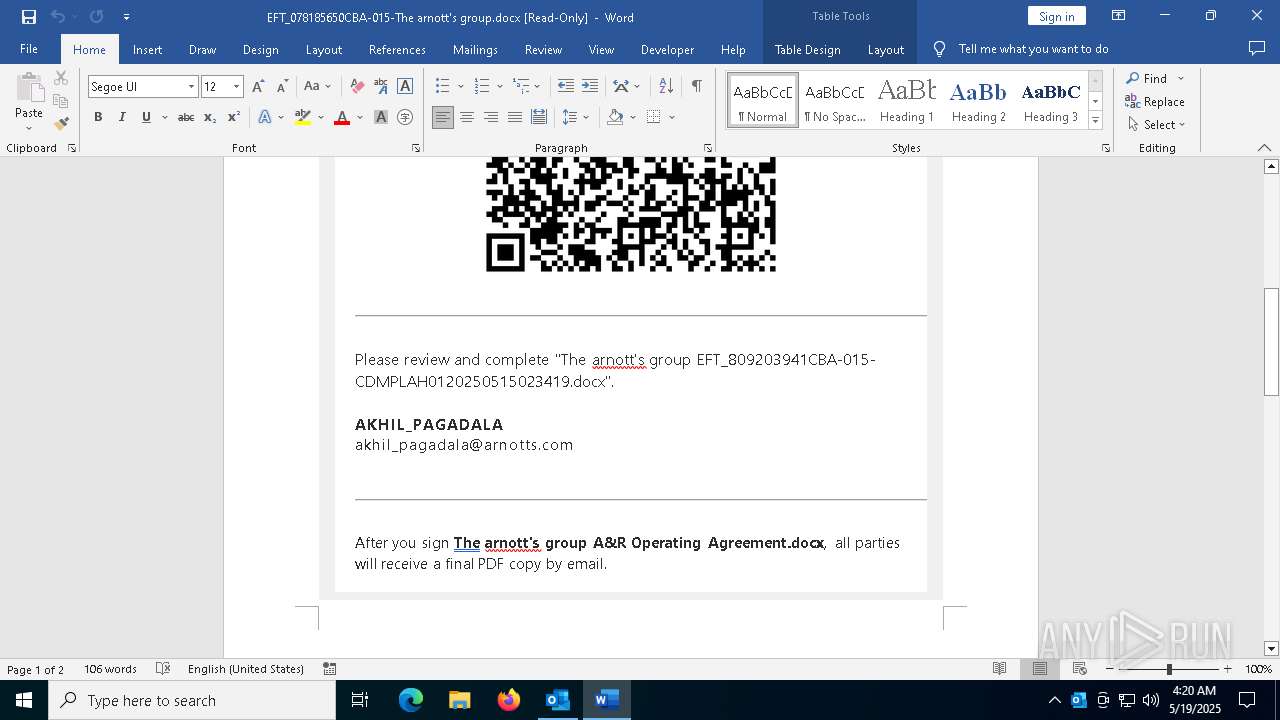Set Justify paragraph alignment
The height and width of the screenshot is (720, 1280).
tap(514, 117)
